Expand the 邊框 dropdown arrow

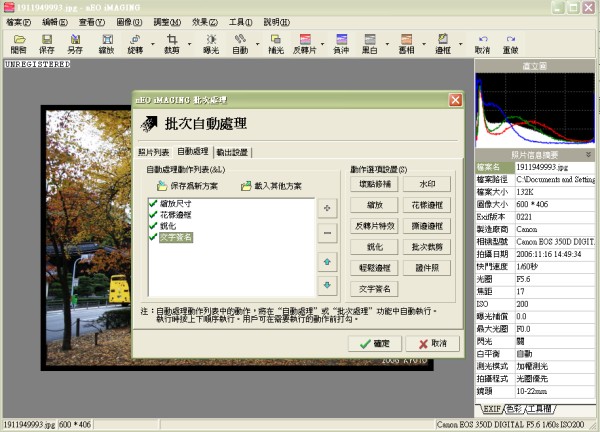461,44
